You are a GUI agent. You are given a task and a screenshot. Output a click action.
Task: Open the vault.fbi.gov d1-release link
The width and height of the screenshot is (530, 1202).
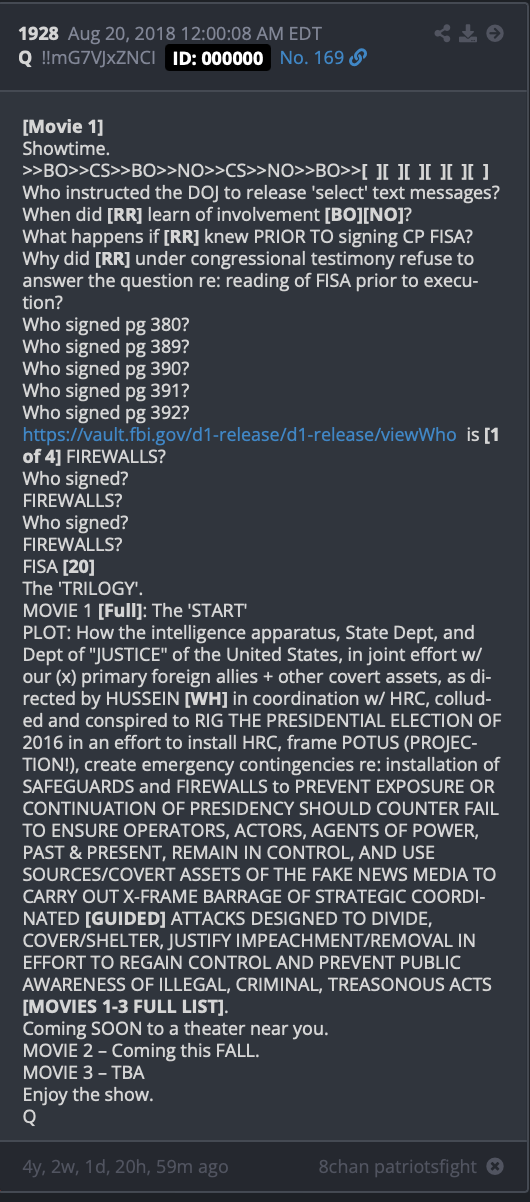(240, 434)
